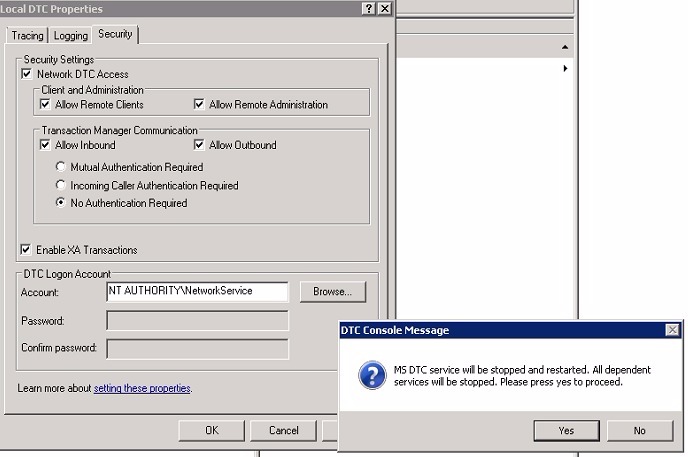Viewport: 688px width, 457px height.
Task: Toggle Allow Outbound checkbox
Action: [x=199, y=145]
